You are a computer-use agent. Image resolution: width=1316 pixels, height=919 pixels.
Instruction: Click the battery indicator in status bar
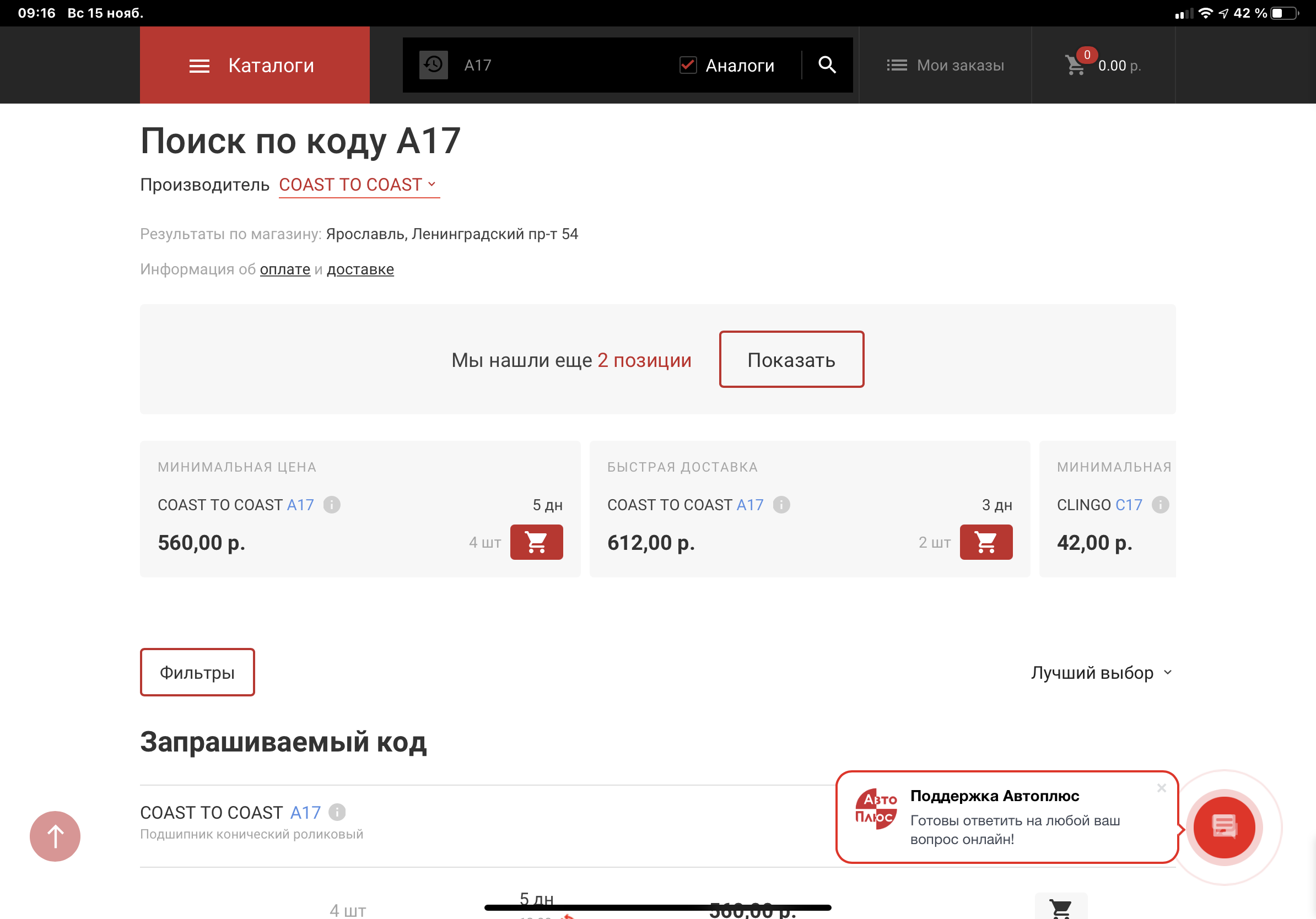pyautogui.click(x=1285, y=13)
